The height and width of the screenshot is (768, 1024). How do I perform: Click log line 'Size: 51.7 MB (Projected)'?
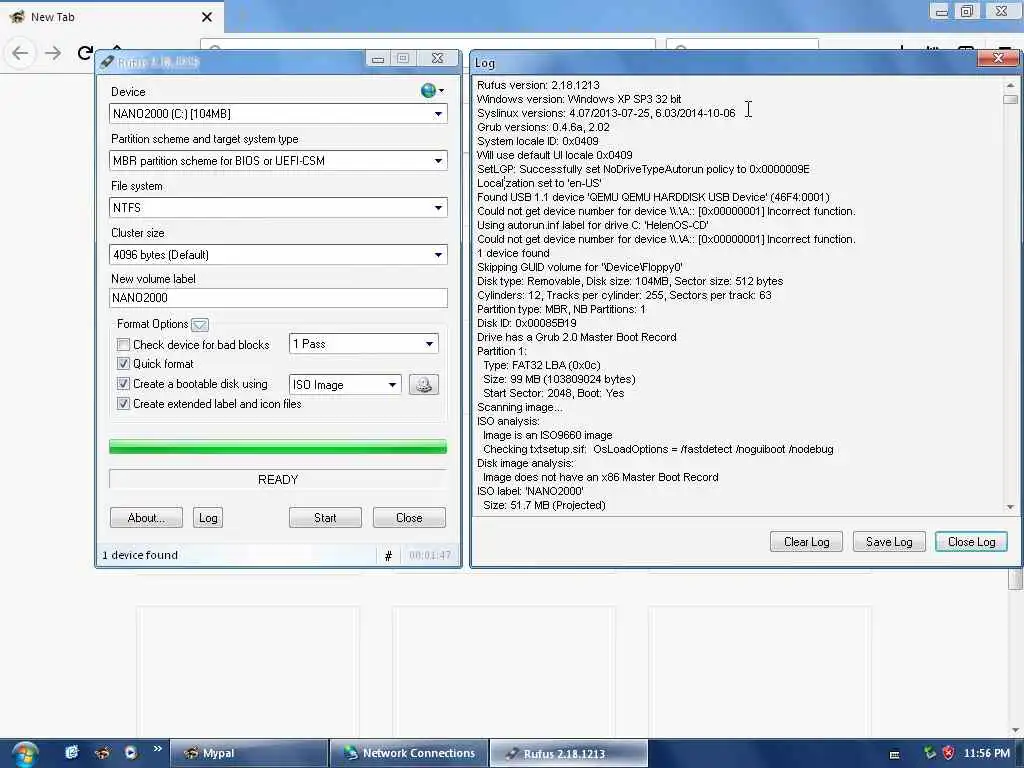point(544,505)
